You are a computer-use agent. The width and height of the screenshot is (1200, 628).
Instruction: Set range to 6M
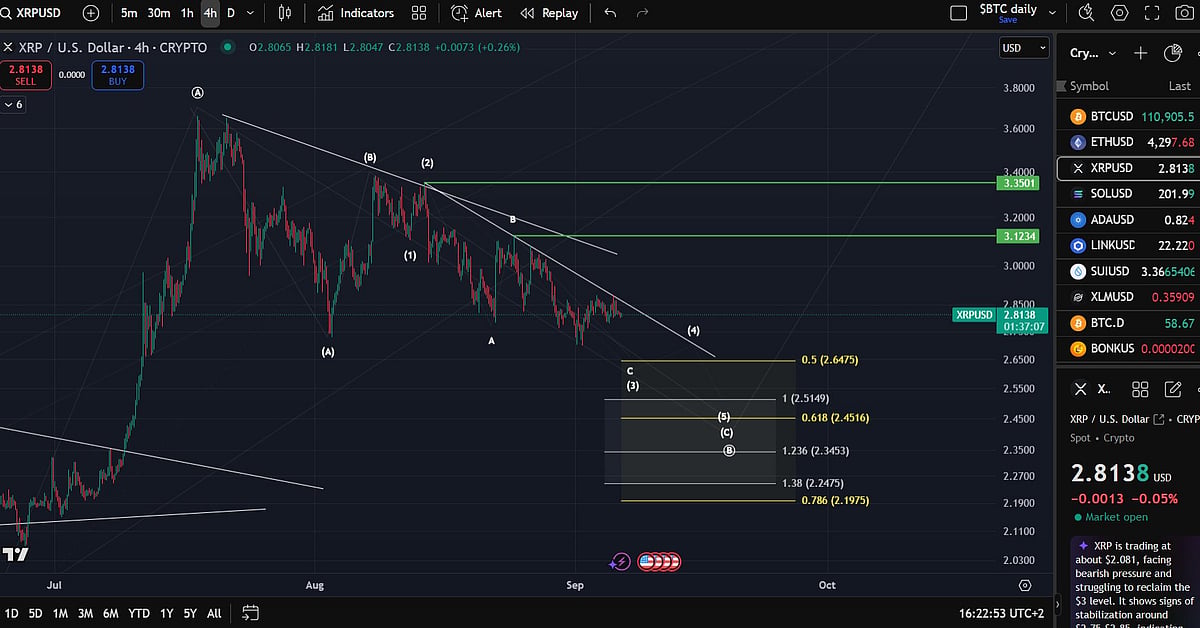(111, 613)
